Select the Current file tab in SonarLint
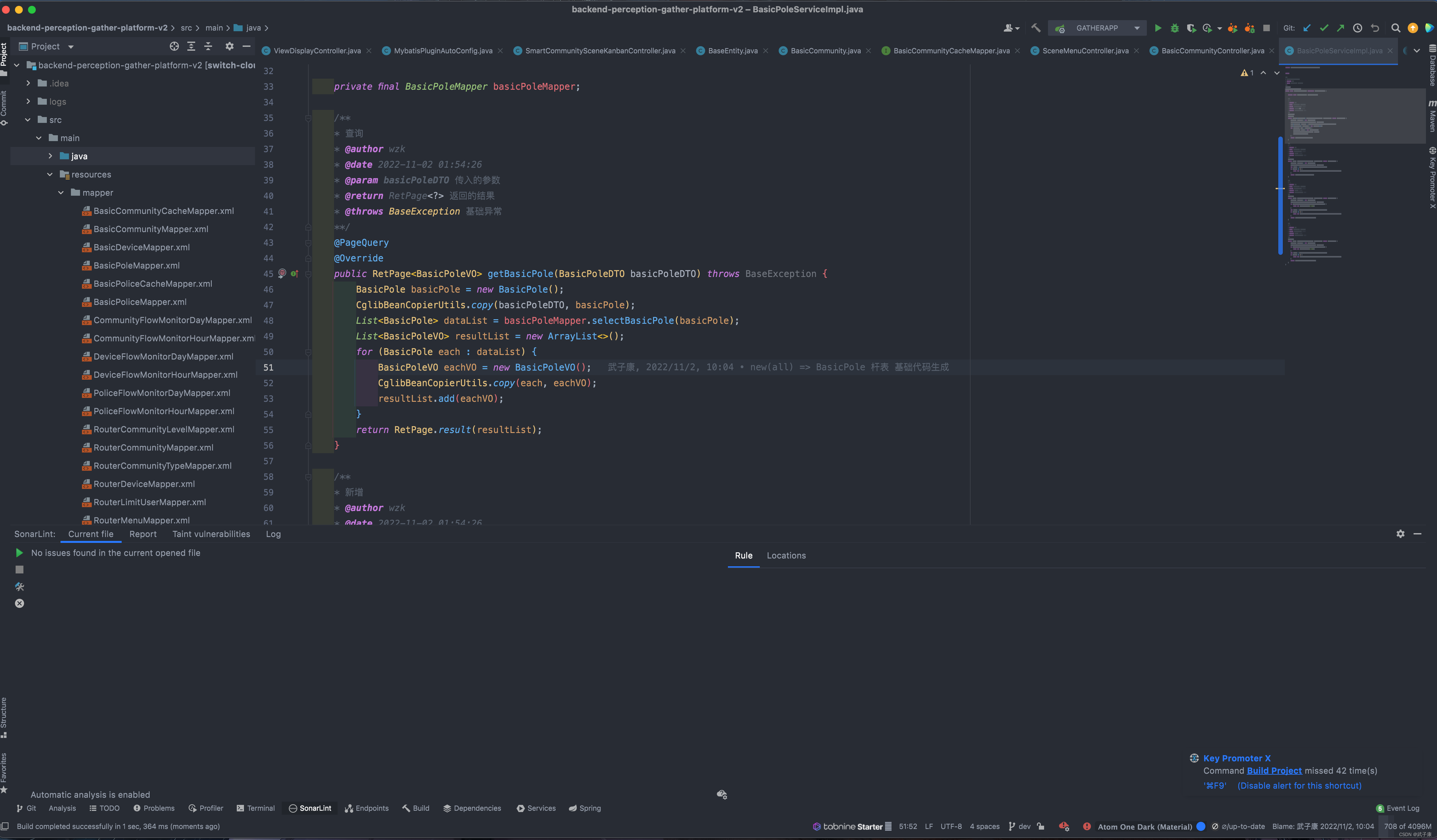Screen dimensions: 1437x840 point(91,533)
